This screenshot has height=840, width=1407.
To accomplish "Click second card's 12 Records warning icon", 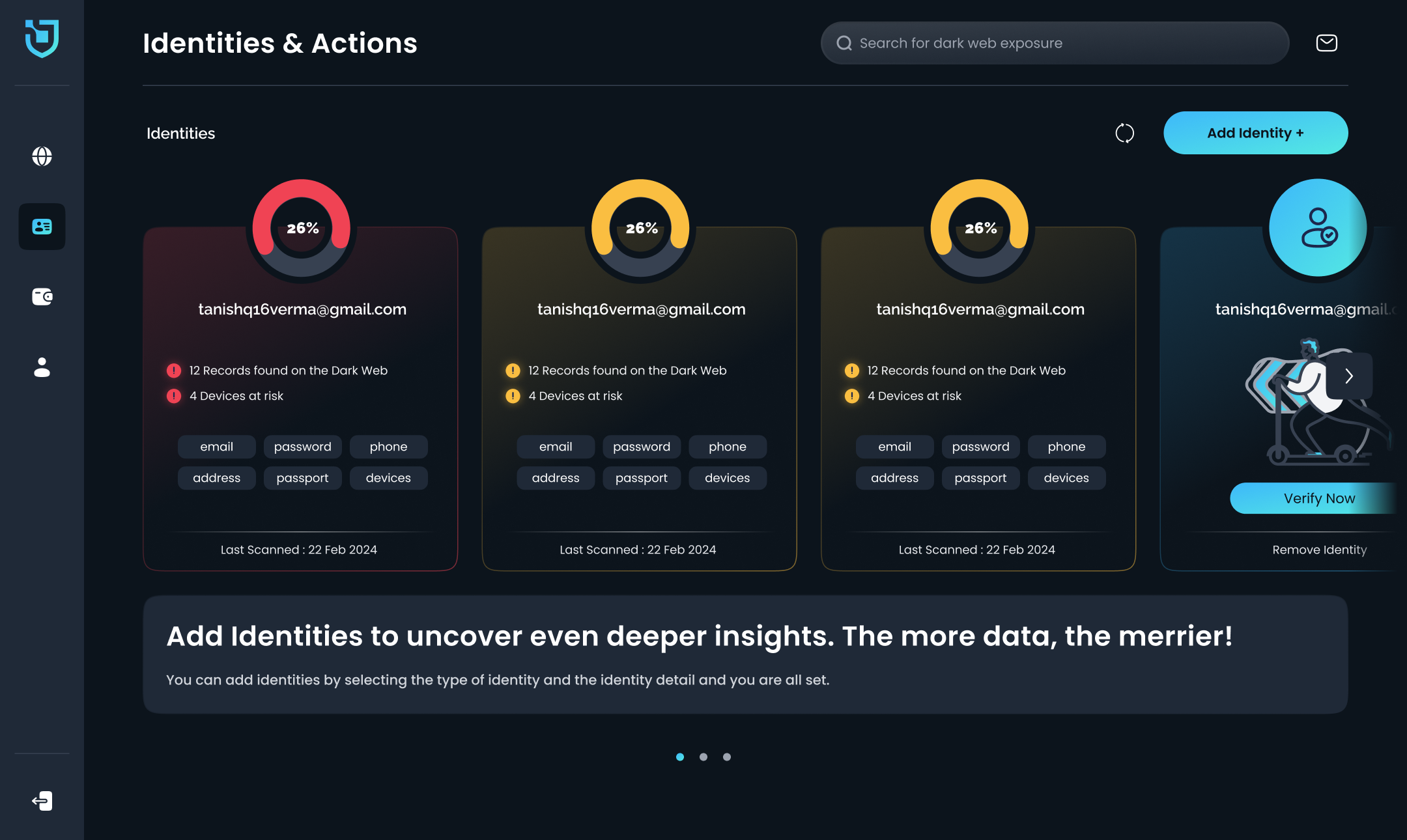I will click(513, 371).
